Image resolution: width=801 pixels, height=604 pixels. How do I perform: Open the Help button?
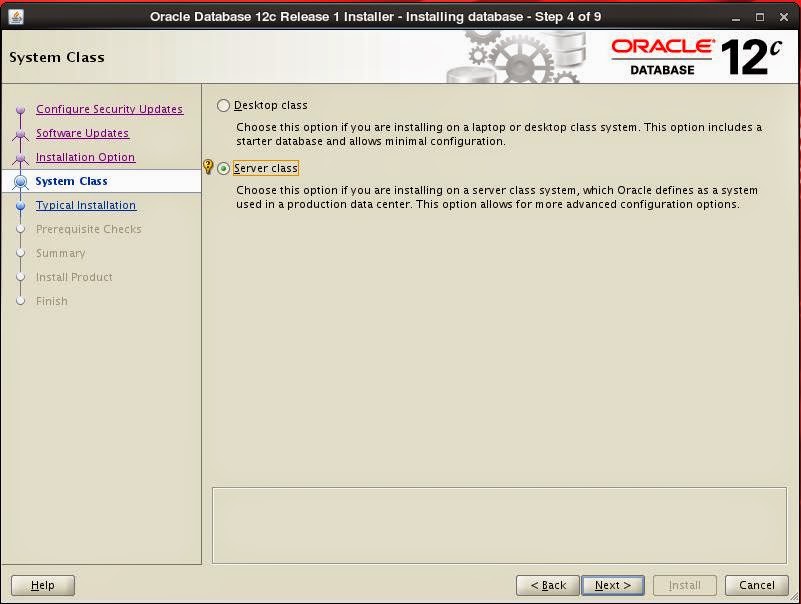[x=43, y=586]
